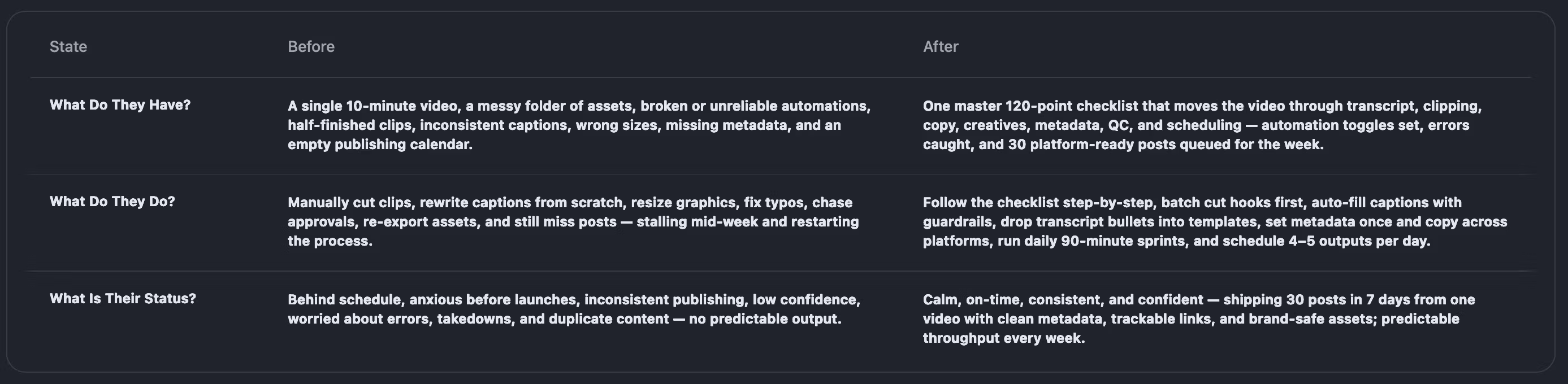Click the phrase 'broken or unreliable automations'
1568x384 pixels.
pos(755,106)
